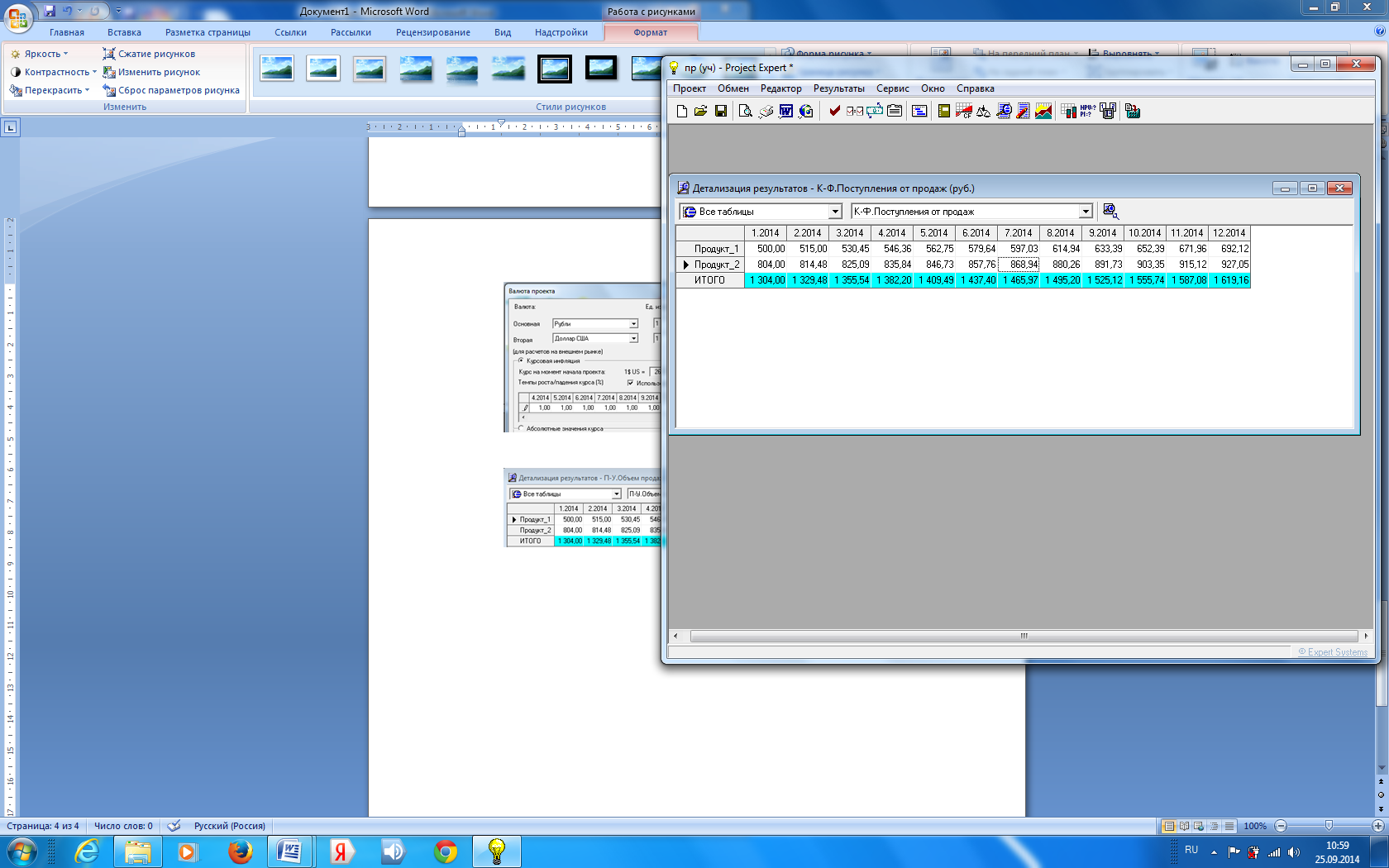Image resolution: width=1389 pixels, height=868 pixels.
Task: Click the NPV/PI indicators icon
Action: (x=1088, y=111)
